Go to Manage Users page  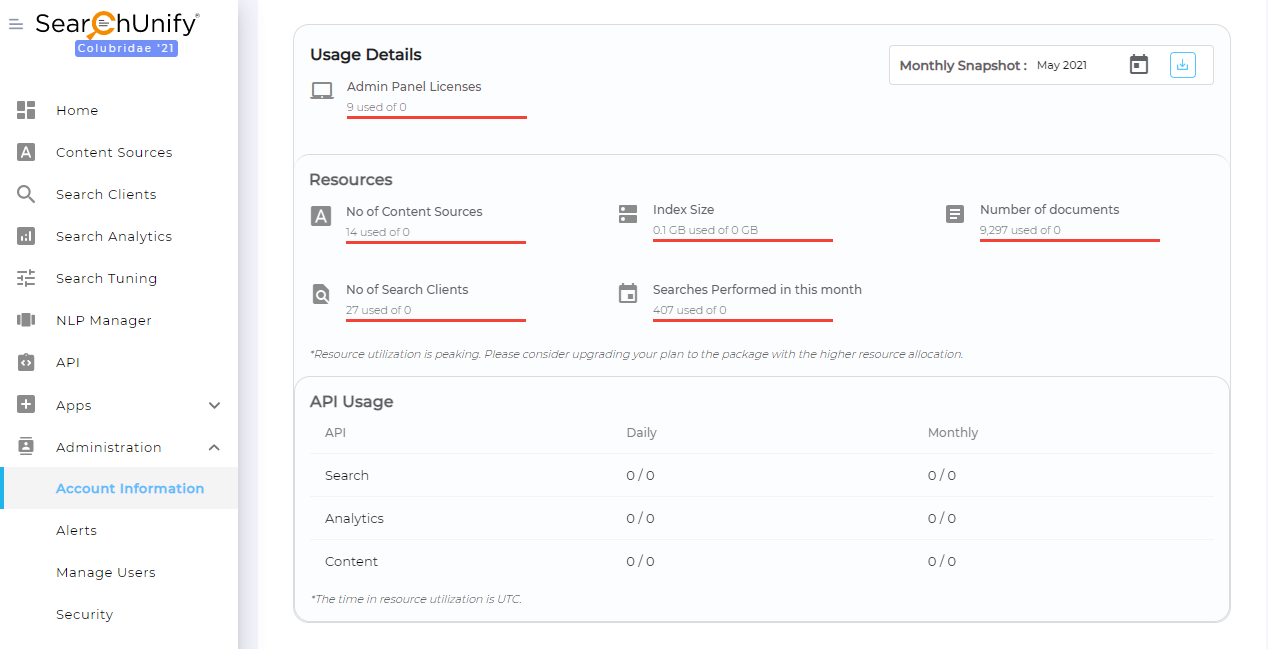pyautogui.click(x=105, y=572)
